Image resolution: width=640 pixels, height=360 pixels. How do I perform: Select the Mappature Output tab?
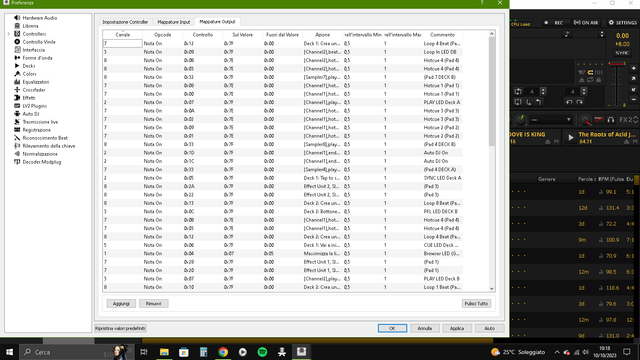(217, 22)
